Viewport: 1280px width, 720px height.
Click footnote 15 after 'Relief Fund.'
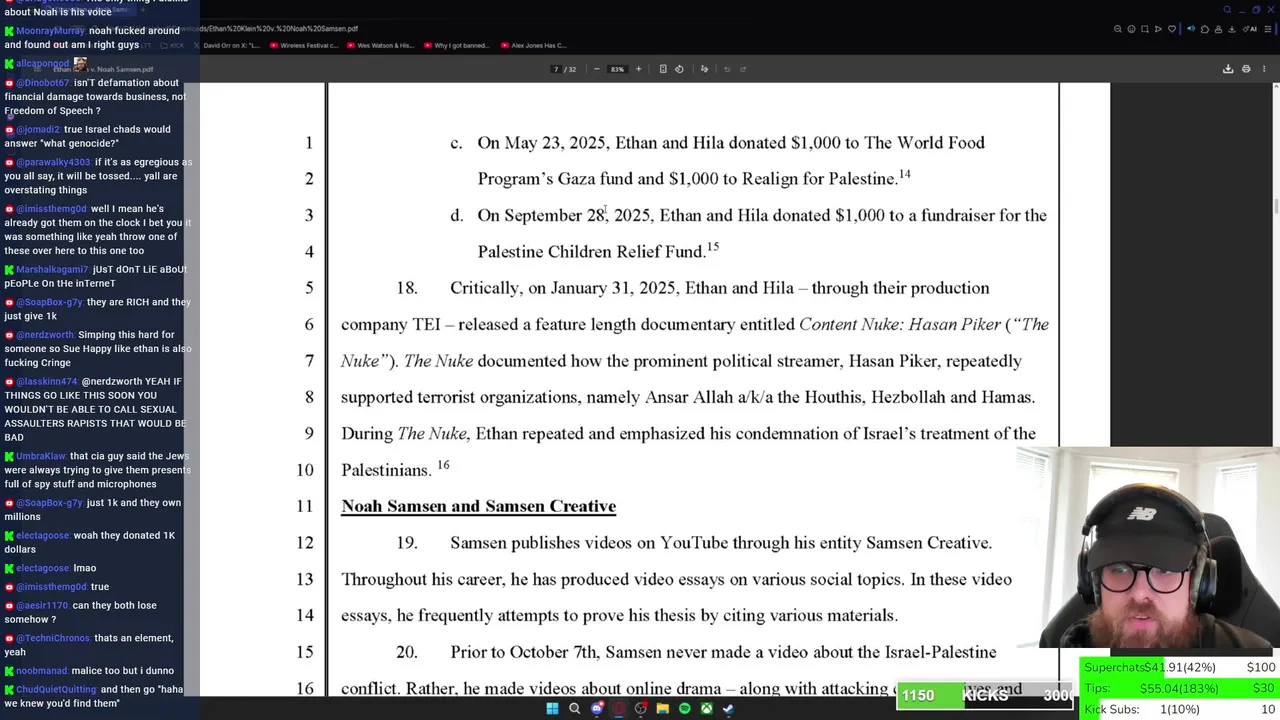tap(713, 247)
